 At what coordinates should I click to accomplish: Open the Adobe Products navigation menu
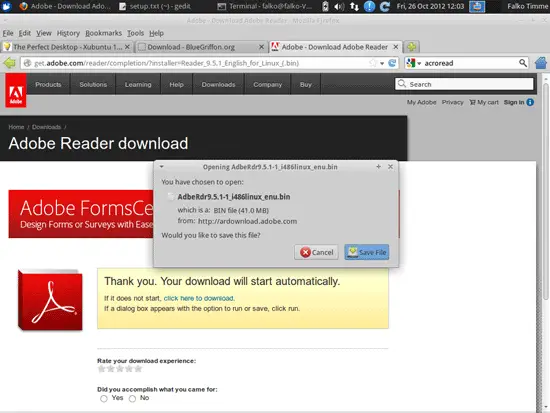48,84
